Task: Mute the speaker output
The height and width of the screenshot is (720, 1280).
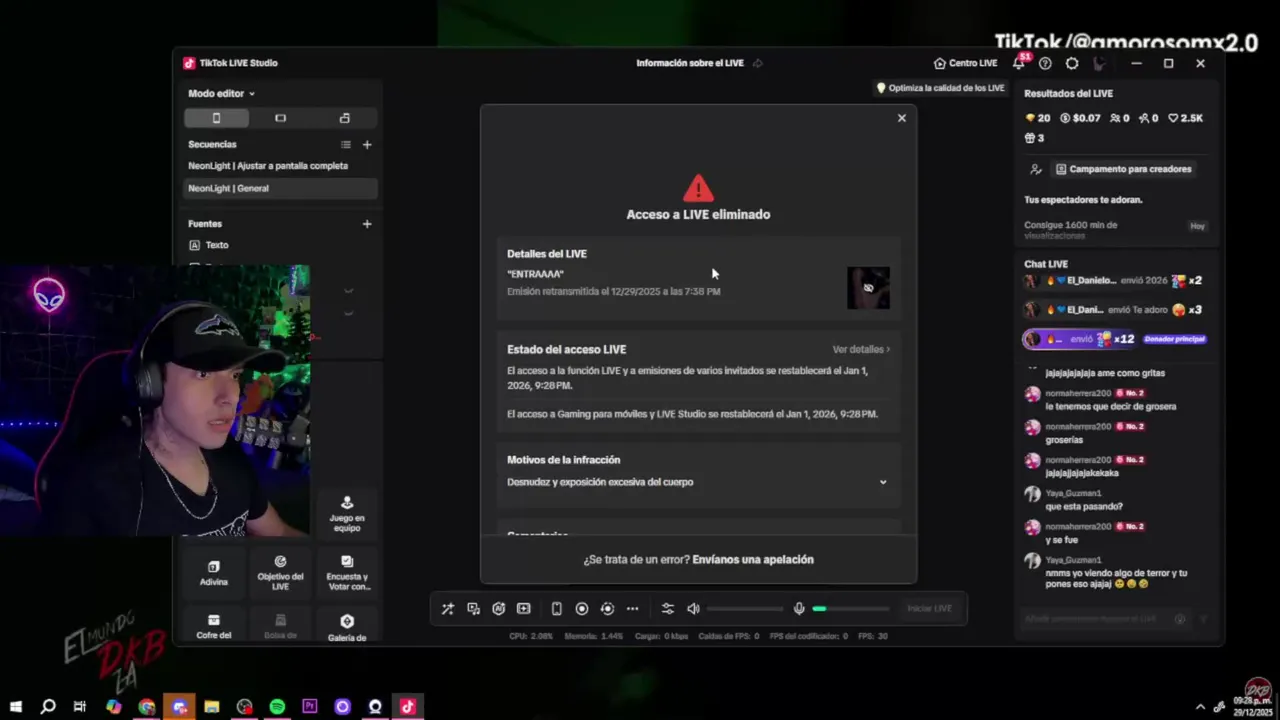Action: 693,608
